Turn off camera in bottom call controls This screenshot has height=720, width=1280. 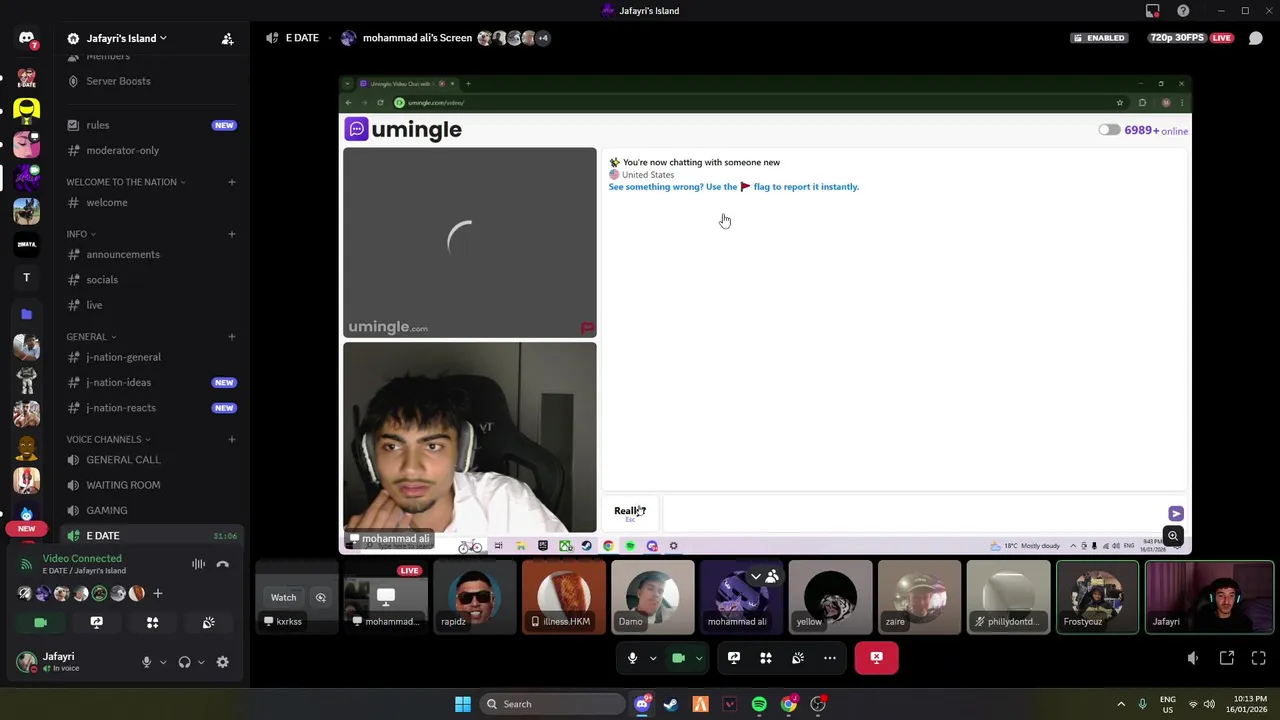(678, 658)
